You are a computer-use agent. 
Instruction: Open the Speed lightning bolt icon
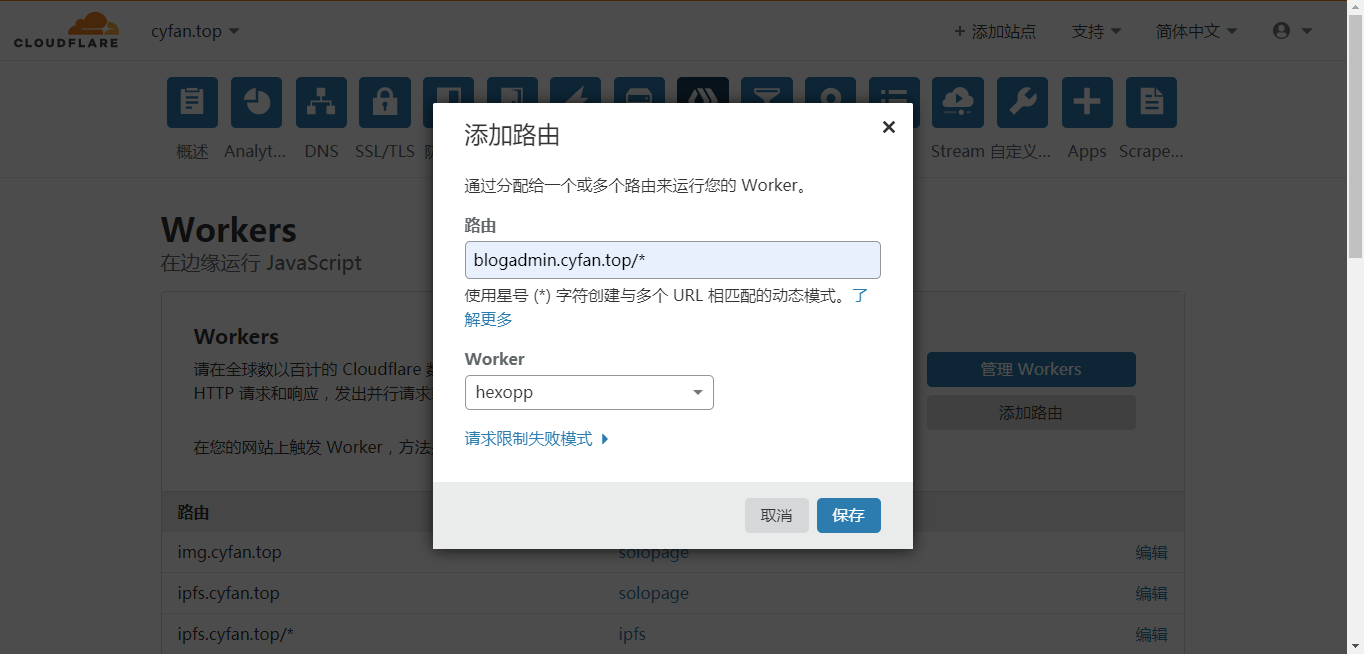pos(575,90)
